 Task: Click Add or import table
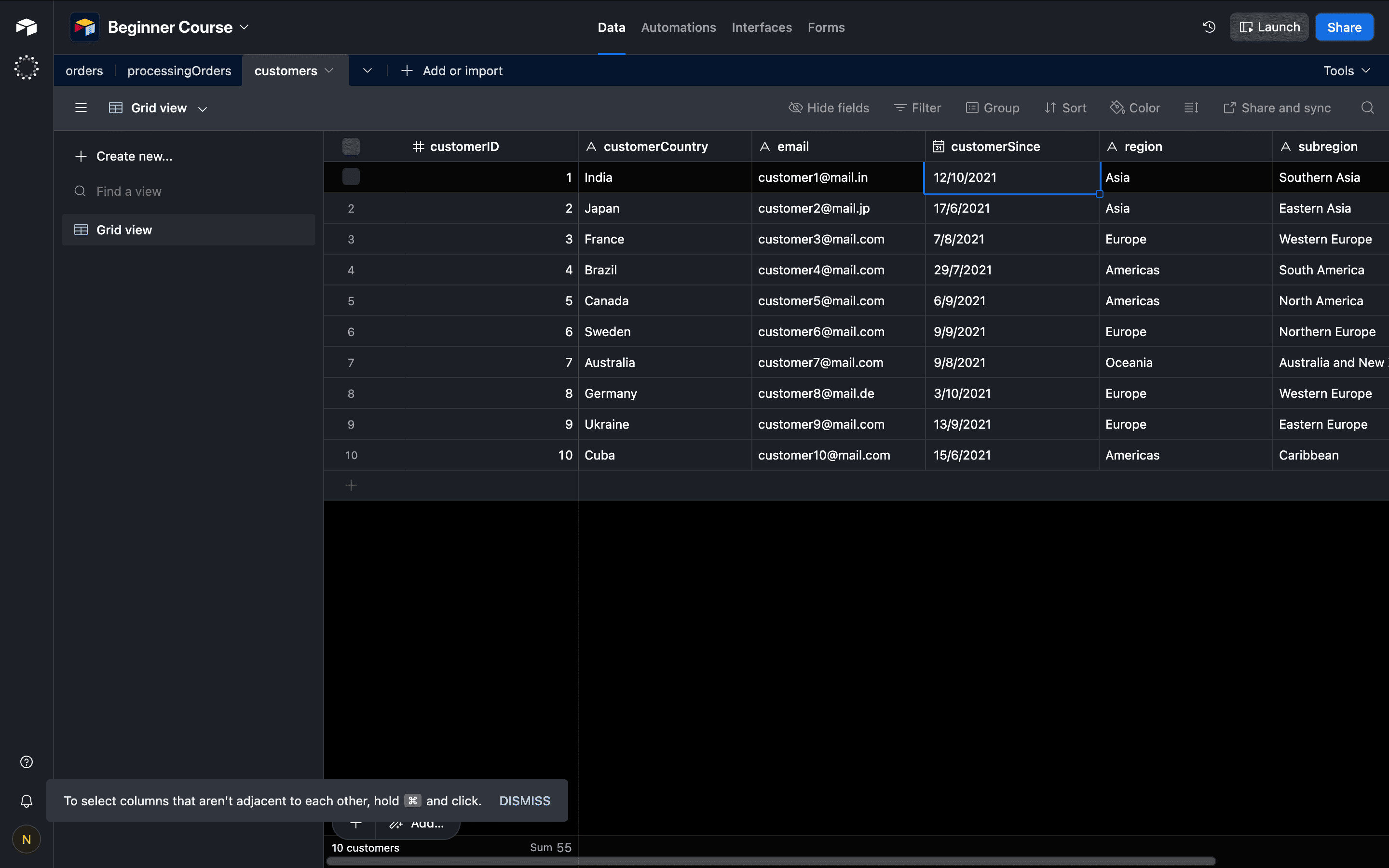(452, 70)
